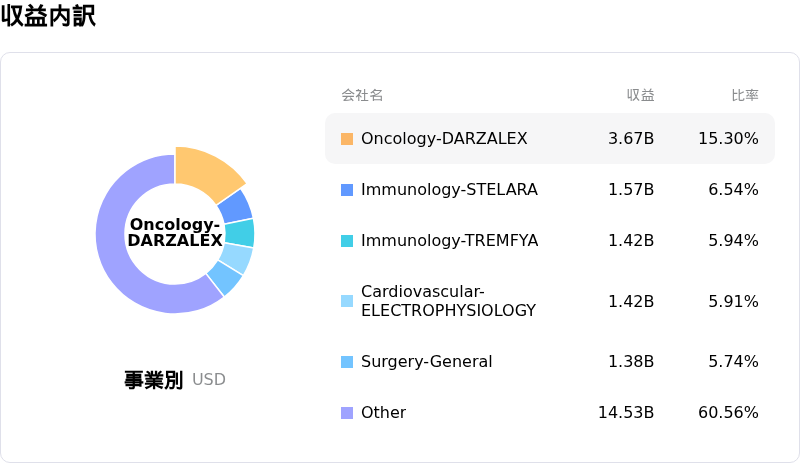The width and height of the screenshot is (800, 463).
Task: Click the 会社名 column header
Action: coord(362,96)
